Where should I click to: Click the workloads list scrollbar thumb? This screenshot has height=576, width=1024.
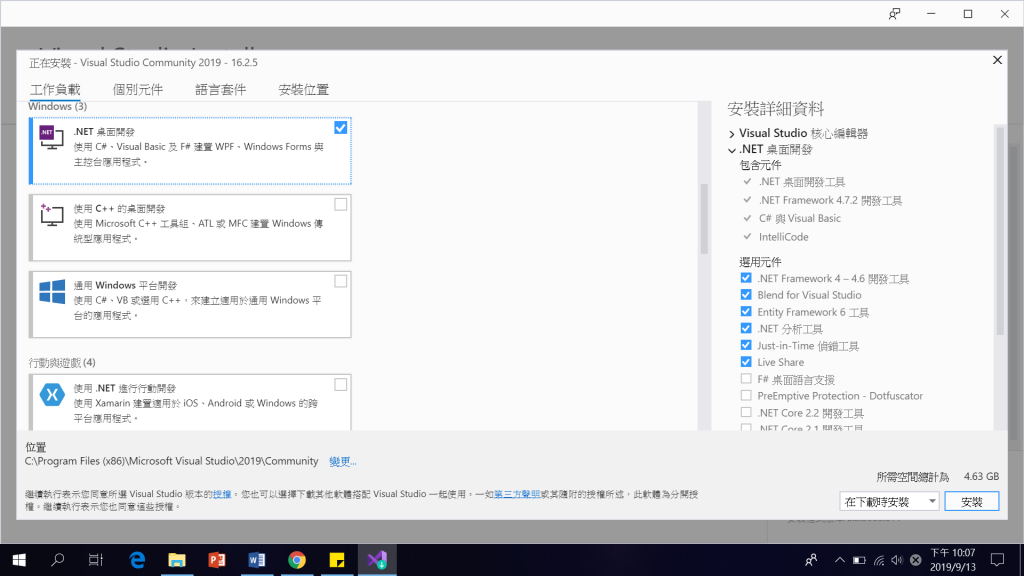coord(704,219)
